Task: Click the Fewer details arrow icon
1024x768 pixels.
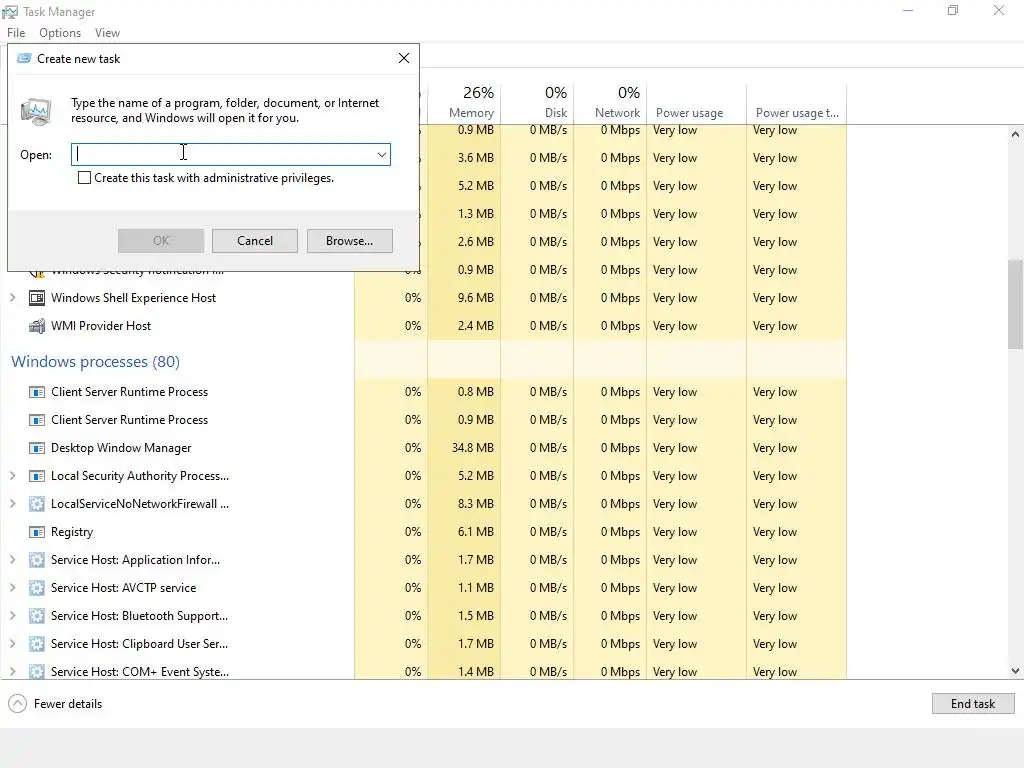Action: [x=18, y=704]
